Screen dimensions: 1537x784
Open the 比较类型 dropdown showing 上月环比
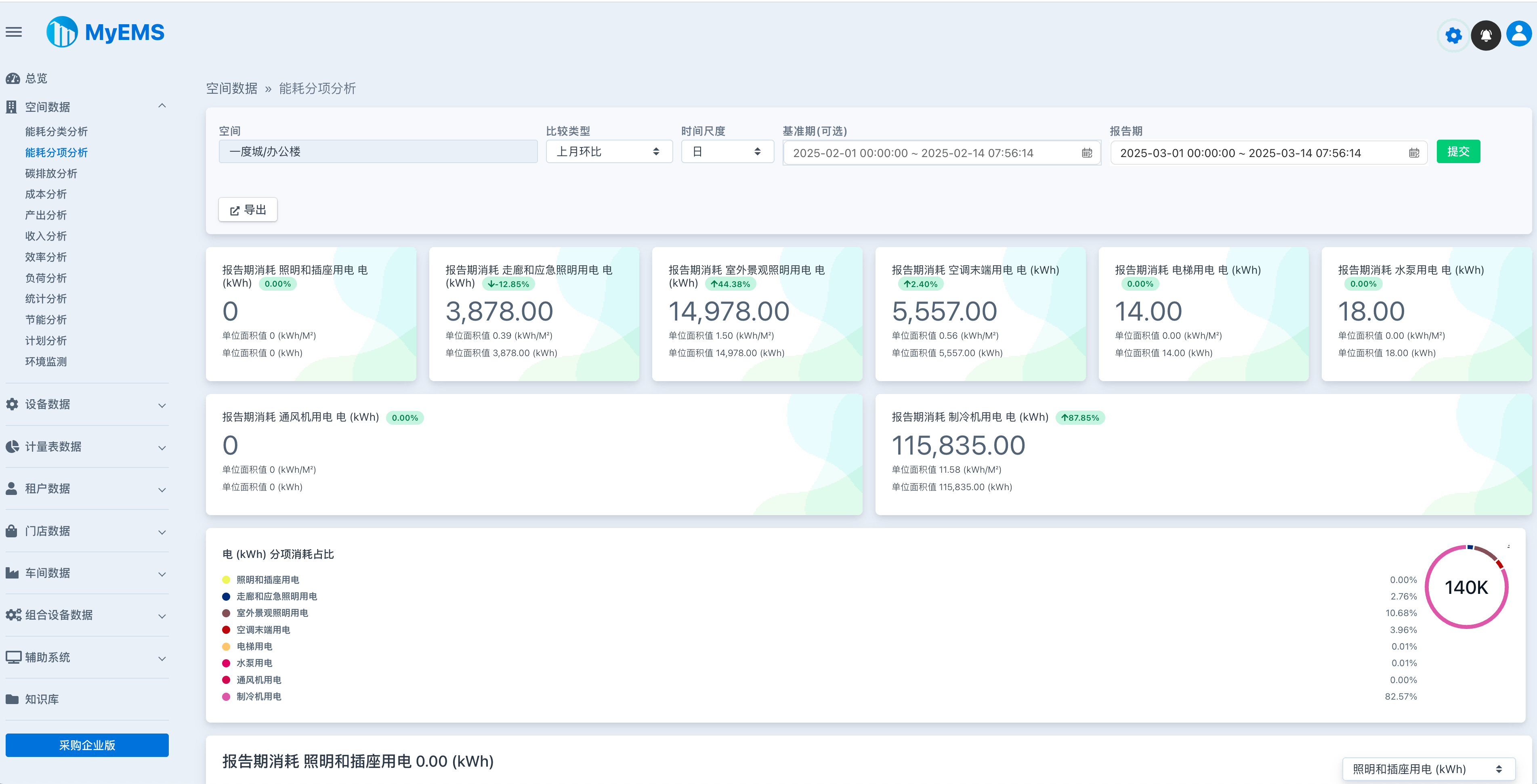(609, 151)
